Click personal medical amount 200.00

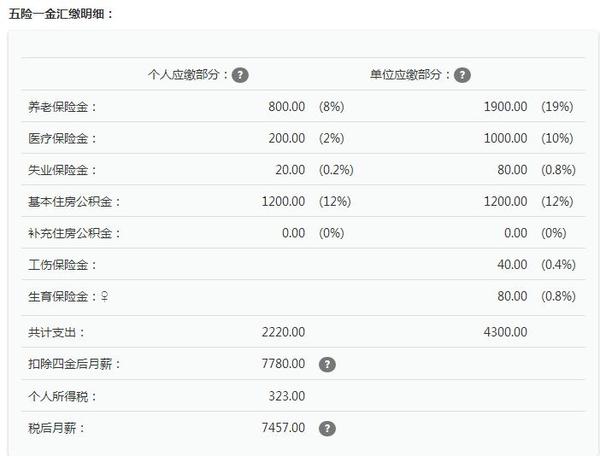[287, 138]
